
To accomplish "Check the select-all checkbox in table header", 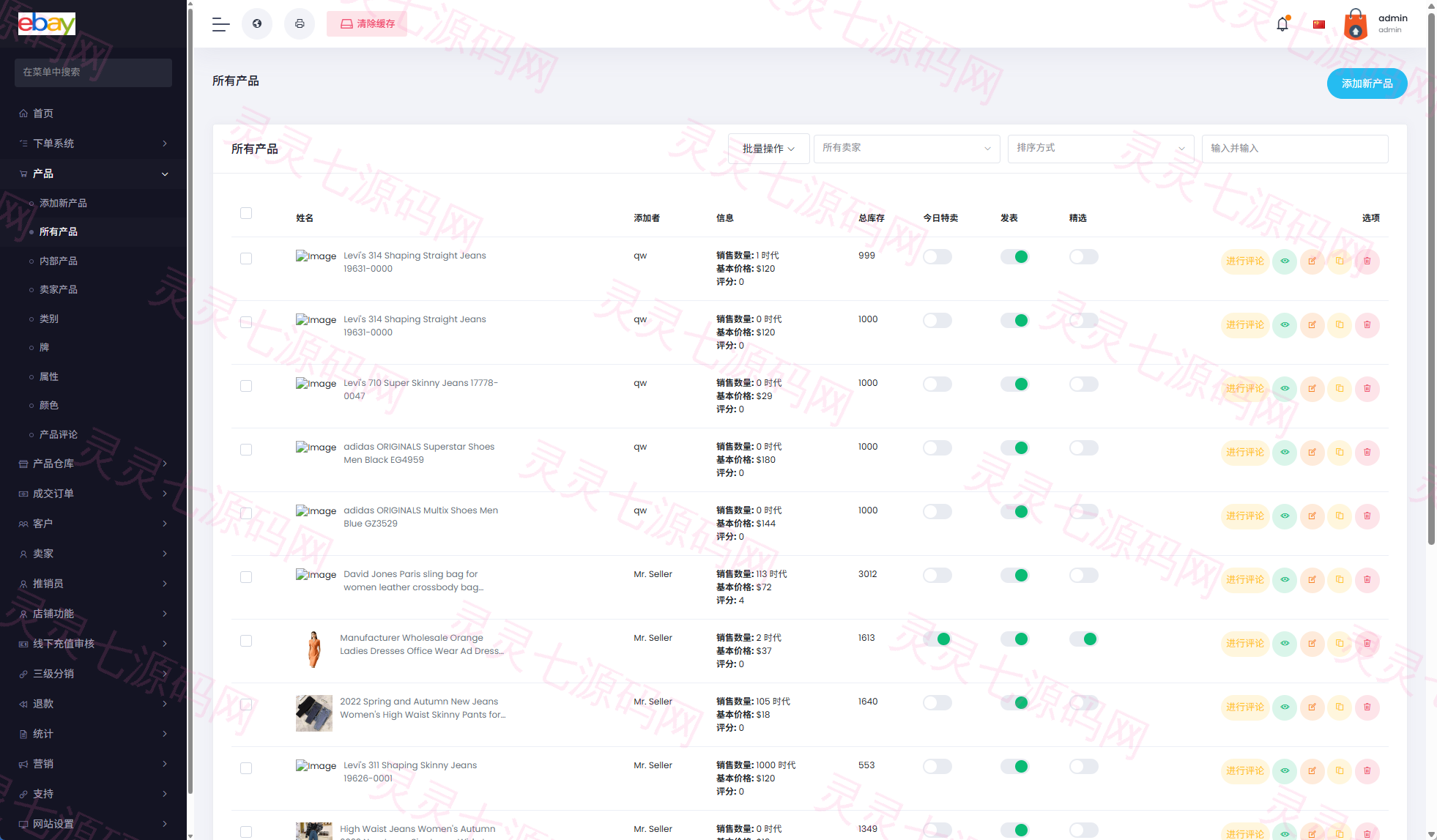I will click(x=246, y=213).
